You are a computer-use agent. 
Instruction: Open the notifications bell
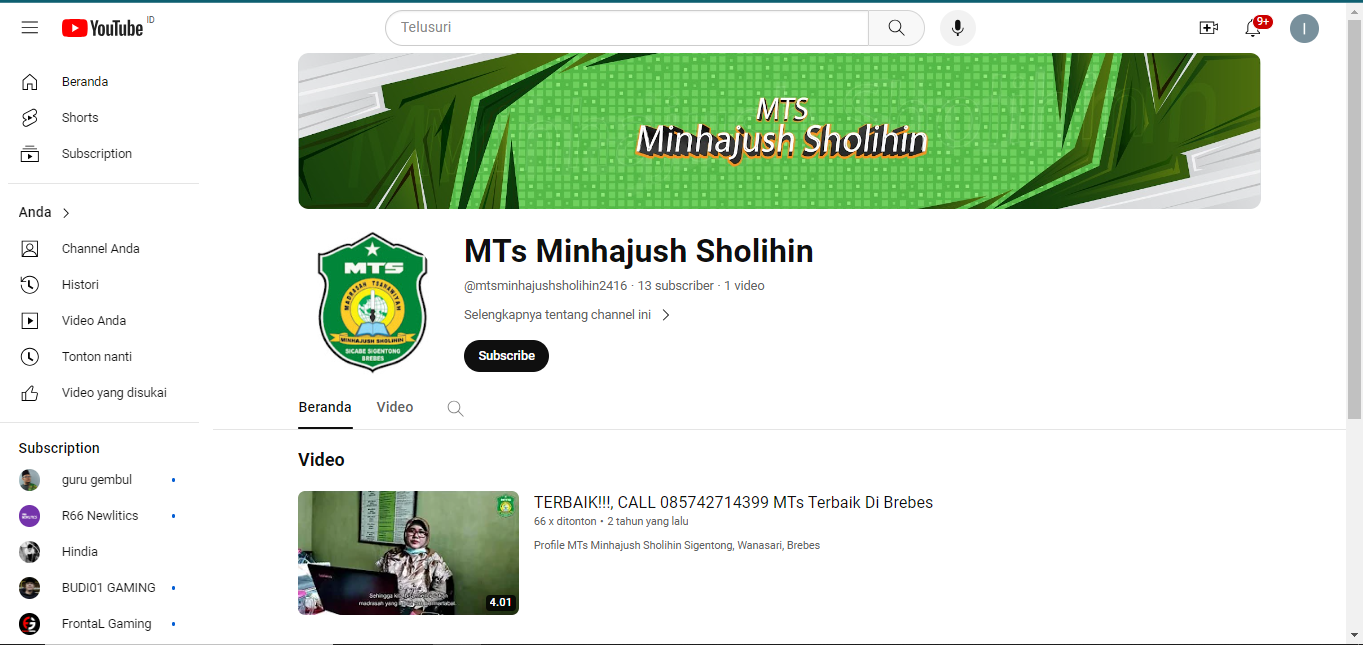(x=1253, y=28)
